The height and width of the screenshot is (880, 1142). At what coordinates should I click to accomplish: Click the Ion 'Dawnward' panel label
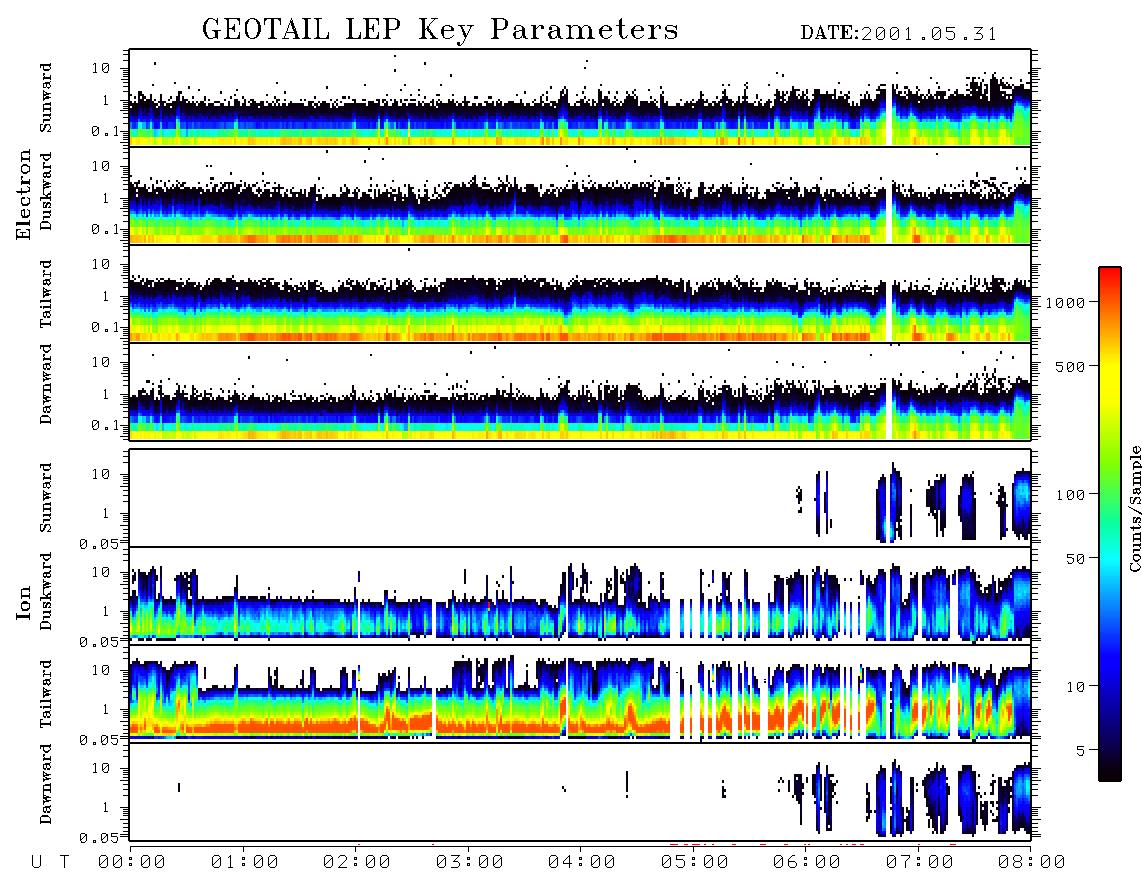[46, 784]
